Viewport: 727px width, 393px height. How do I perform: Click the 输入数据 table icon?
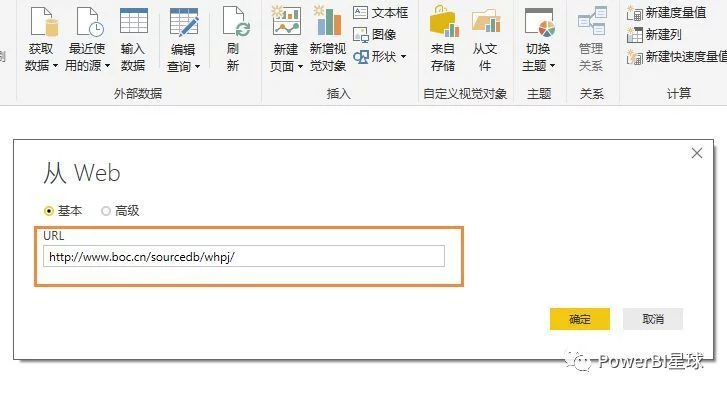click(134, 21)
